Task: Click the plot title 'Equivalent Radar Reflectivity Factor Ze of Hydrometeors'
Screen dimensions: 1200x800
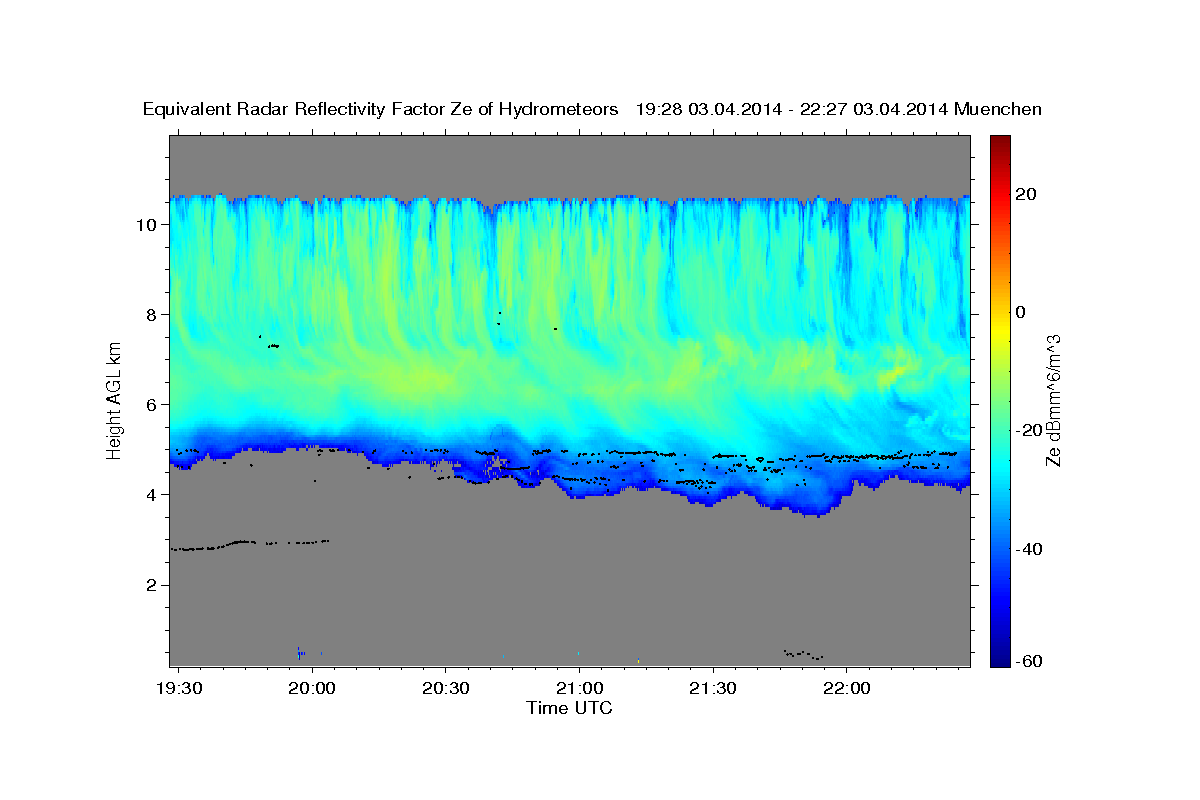Action: (381, 109)
